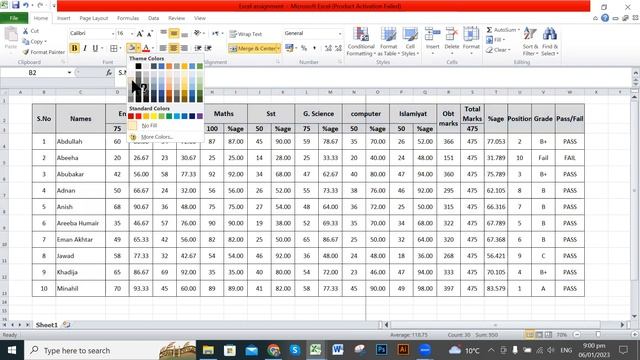Click the AutoSum sigma icon
The width and height of the screenshot is (640, 360).
click(489, 30)
